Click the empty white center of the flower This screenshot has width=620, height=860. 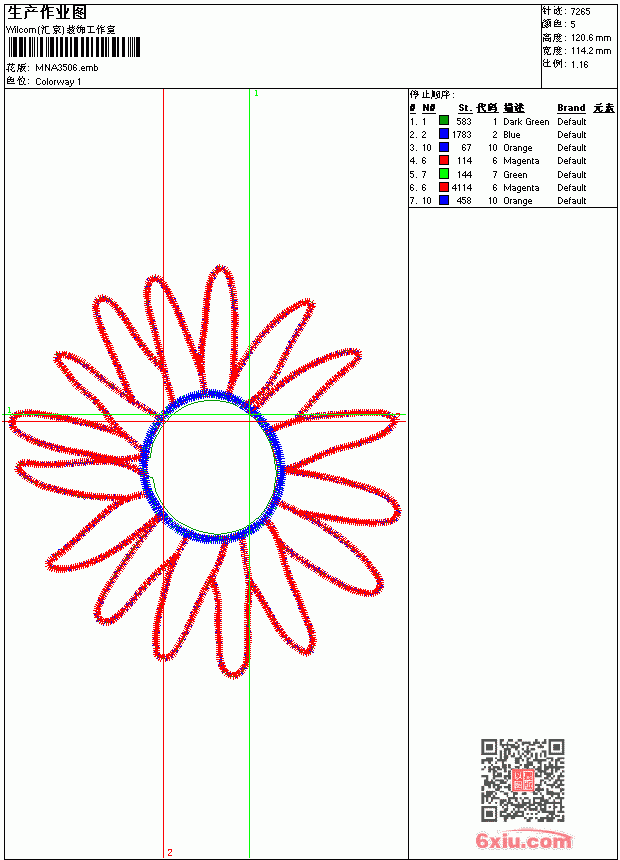[213, 466]
